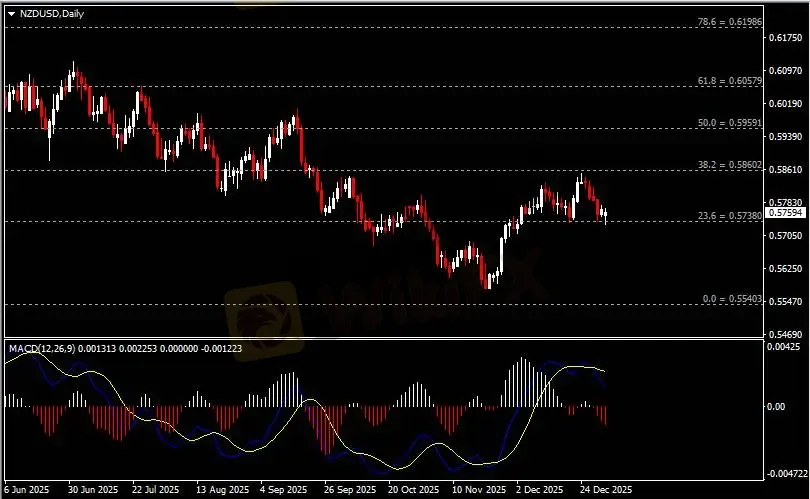Click the 0.57050 price scale value
This screenshot has width=810, height=499.
pyautogui.click(x=785, y=236)
